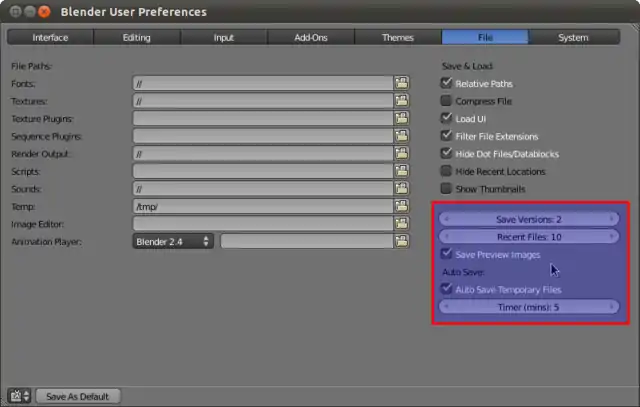Enable the Compress File checkbox
Image resolution: width=640 pixels, height=407 pixels.
(447, 101)
